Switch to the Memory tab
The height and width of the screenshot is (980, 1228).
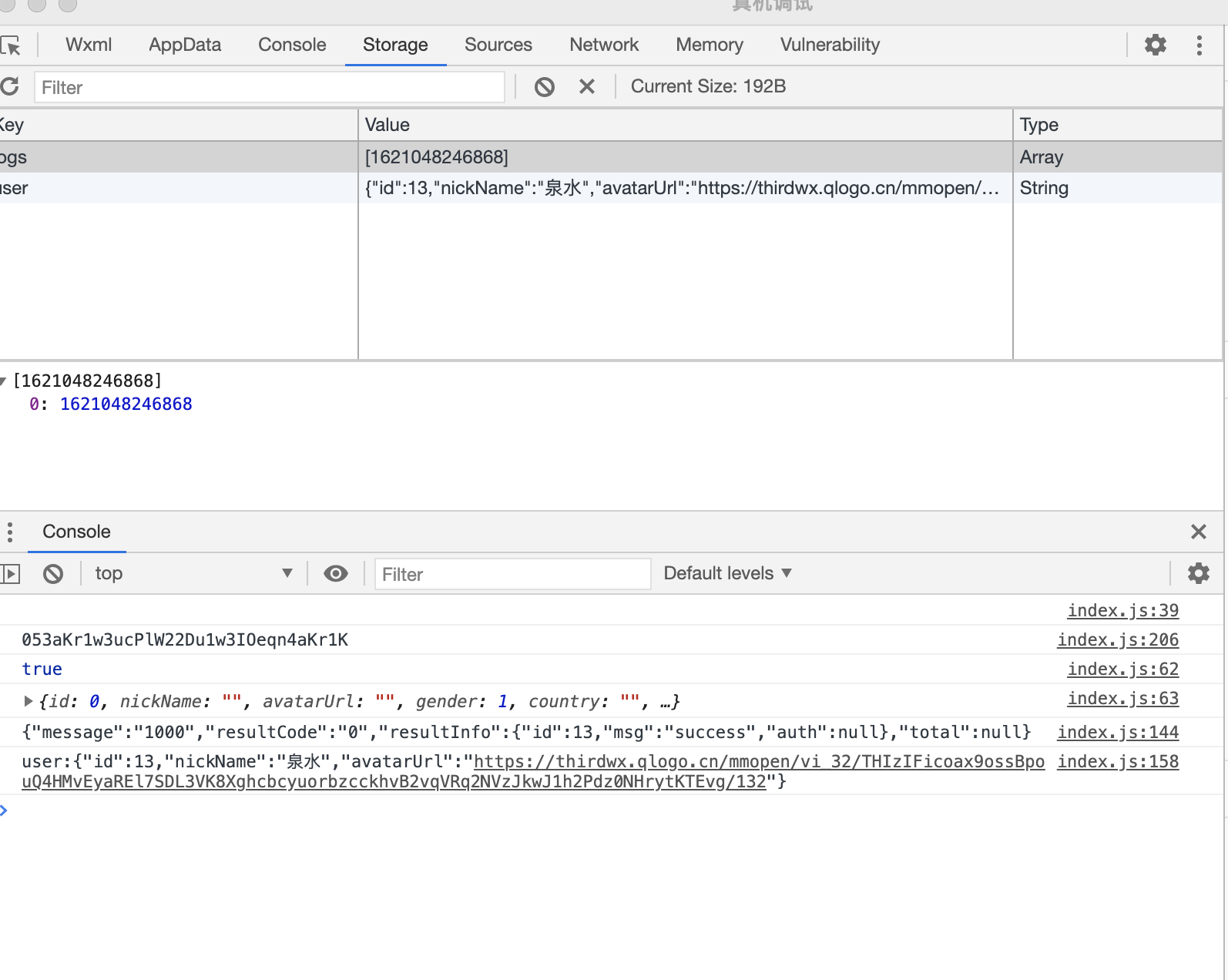pos(710,45)
